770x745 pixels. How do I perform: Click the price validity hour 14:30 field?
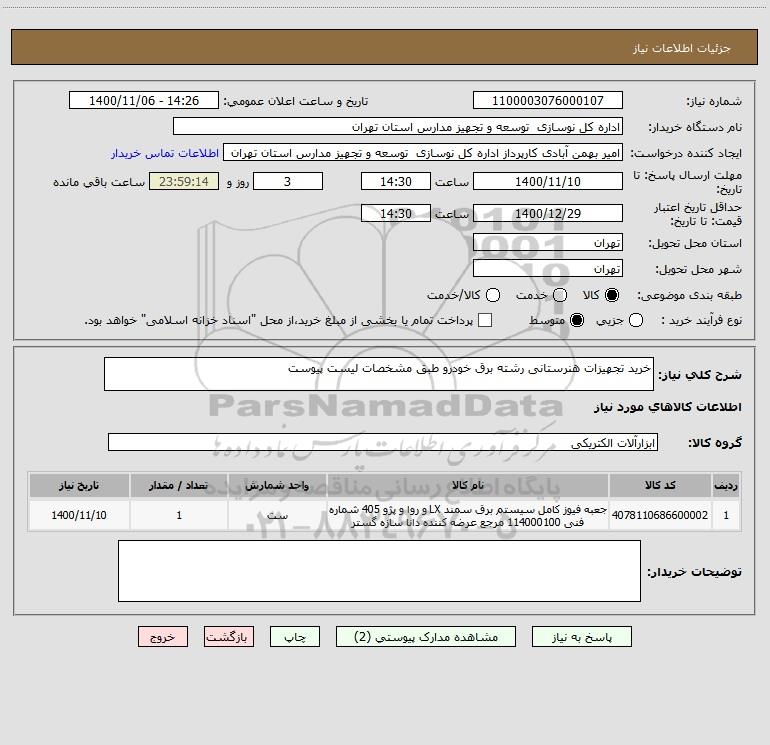point(396,213)
